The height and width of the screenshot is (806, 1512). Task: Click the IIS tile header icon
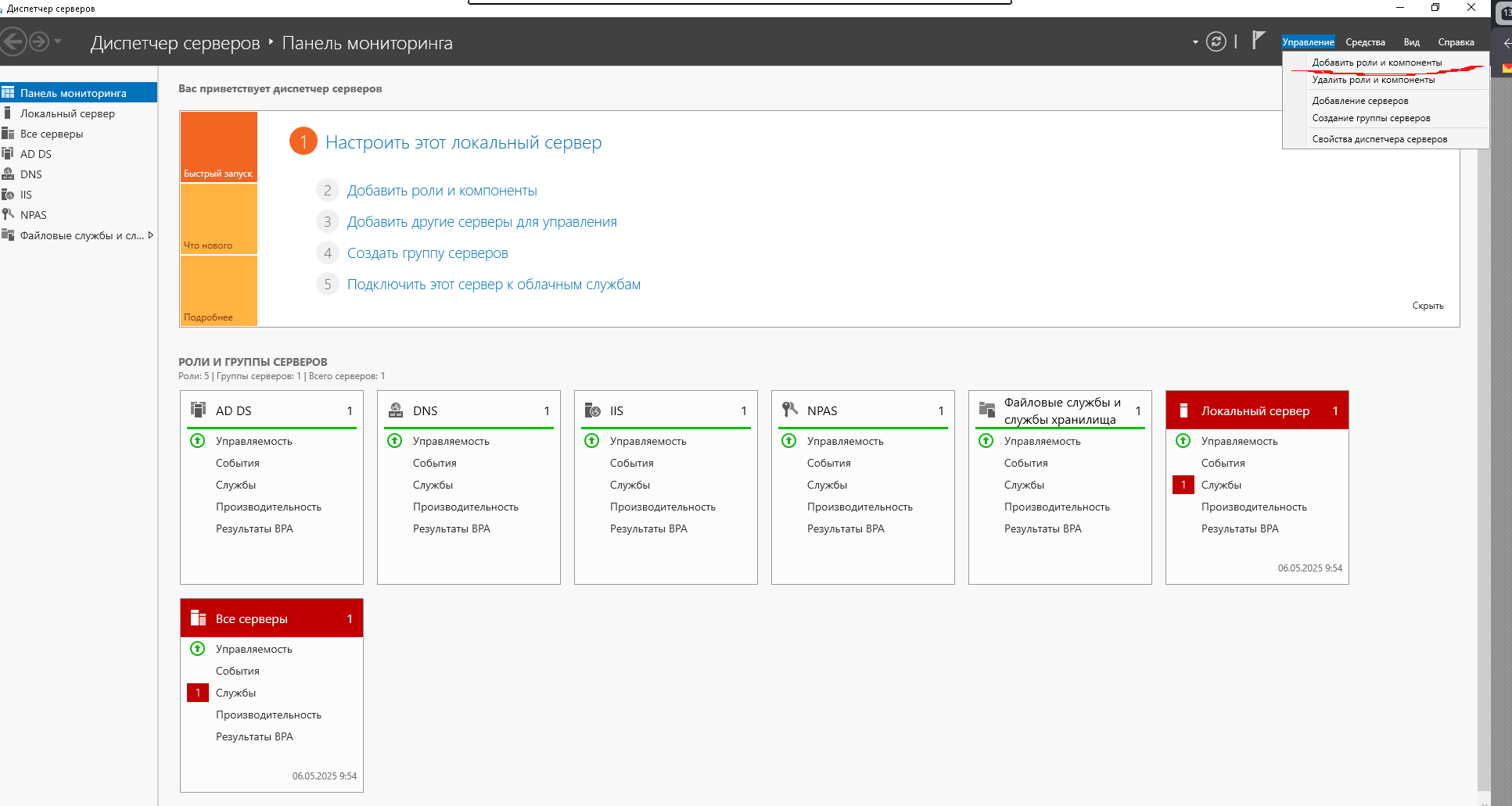click(x=592, y=410)
